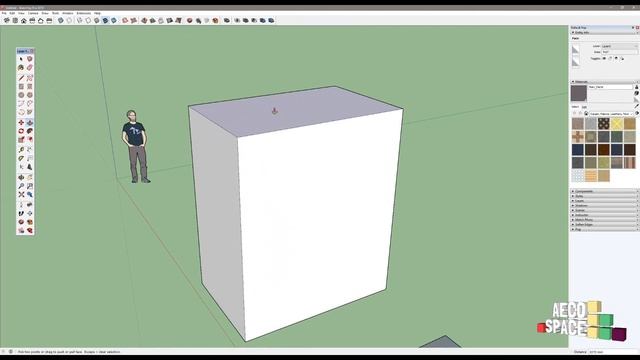Switch to materials Edit tab
Viewport: 640px width, 360px height.
click(x=584, y=107)
